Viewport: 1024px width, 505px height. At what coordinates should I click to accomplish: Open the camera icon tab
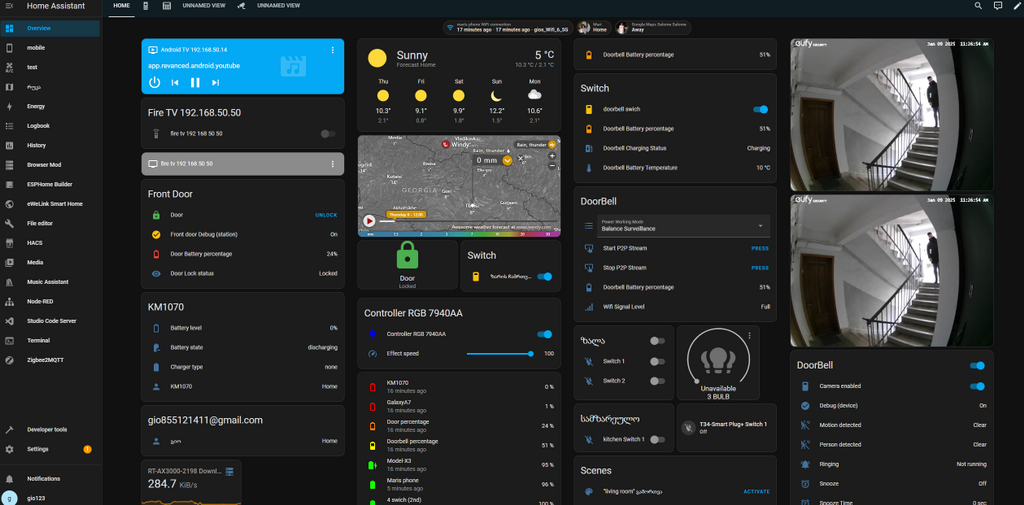pos(241,5)
